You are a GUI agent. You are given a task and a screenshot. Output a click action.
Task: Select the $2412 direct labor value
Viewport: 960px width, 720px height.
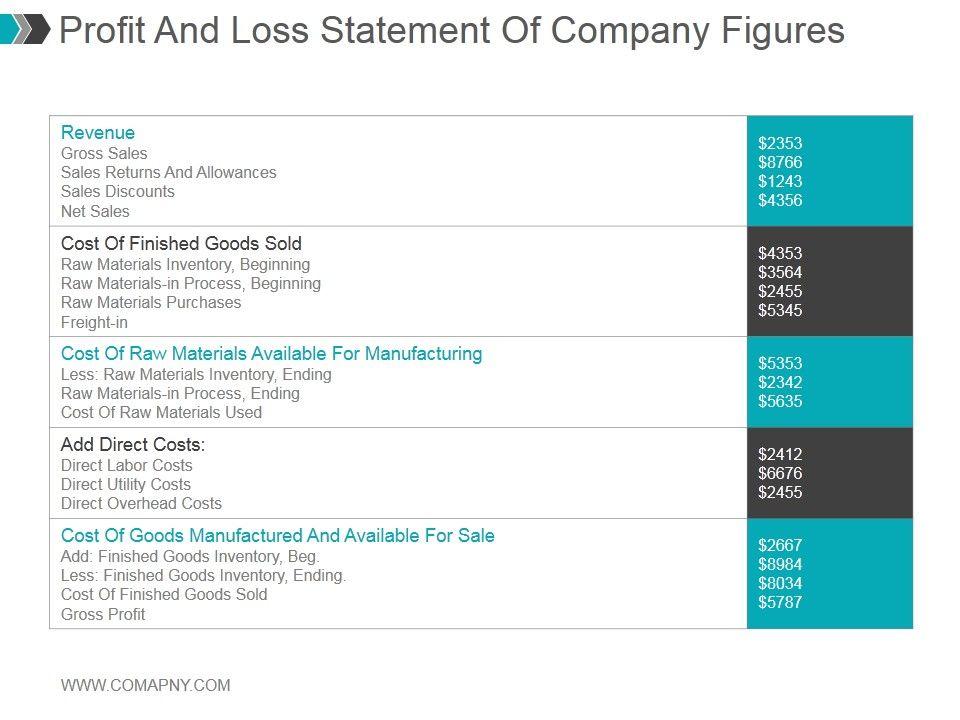(x=780, y=454)
